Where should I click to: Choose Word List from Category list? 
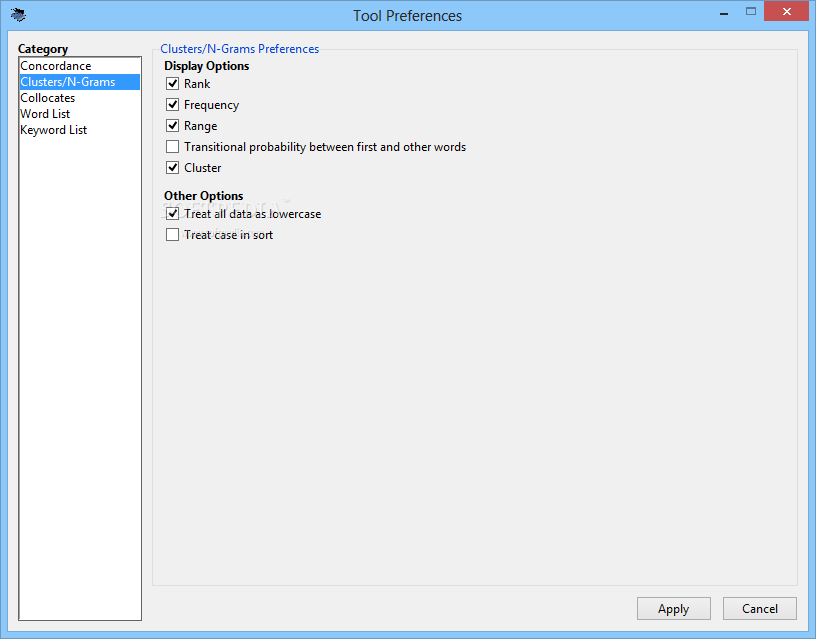point(45,114)
